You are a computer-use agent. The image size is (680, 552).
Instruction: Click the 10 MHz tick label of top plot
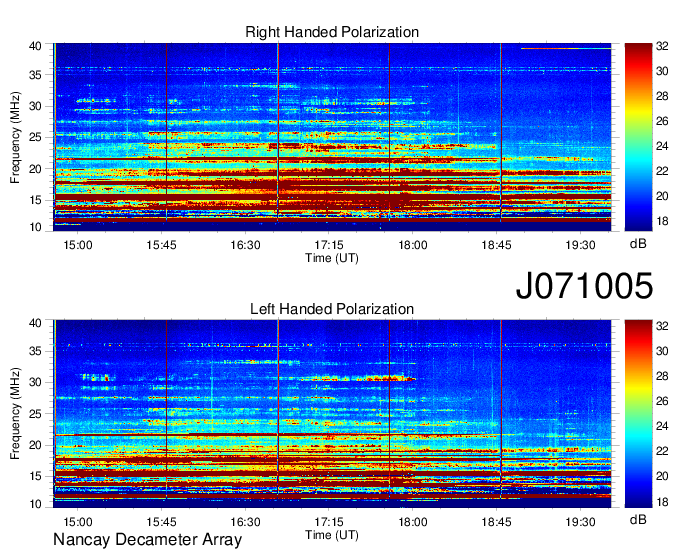tap(35, 227)
